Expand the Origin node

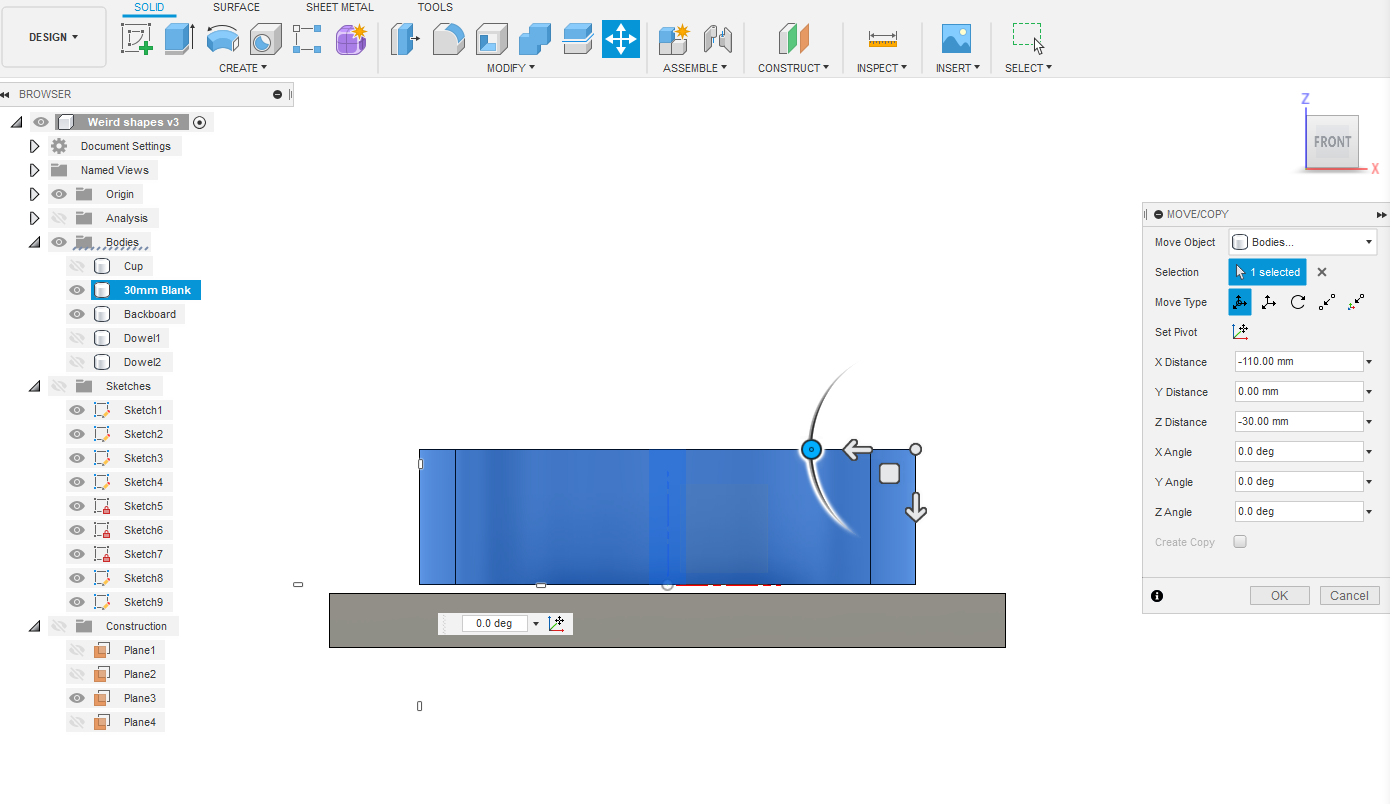(35, 194)
